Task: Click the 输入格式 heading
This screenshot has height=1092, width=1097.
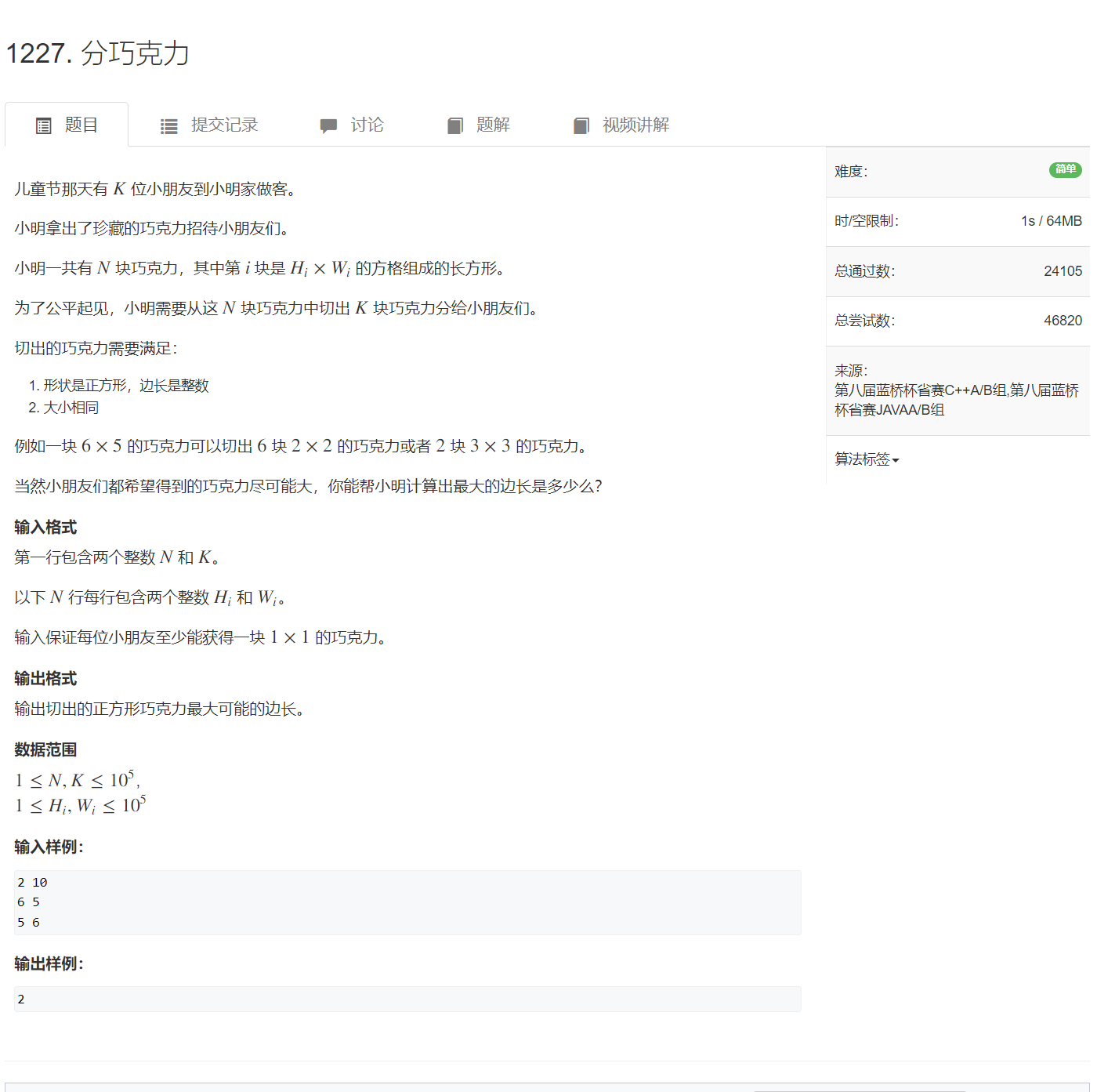Action: click(45, 527)
